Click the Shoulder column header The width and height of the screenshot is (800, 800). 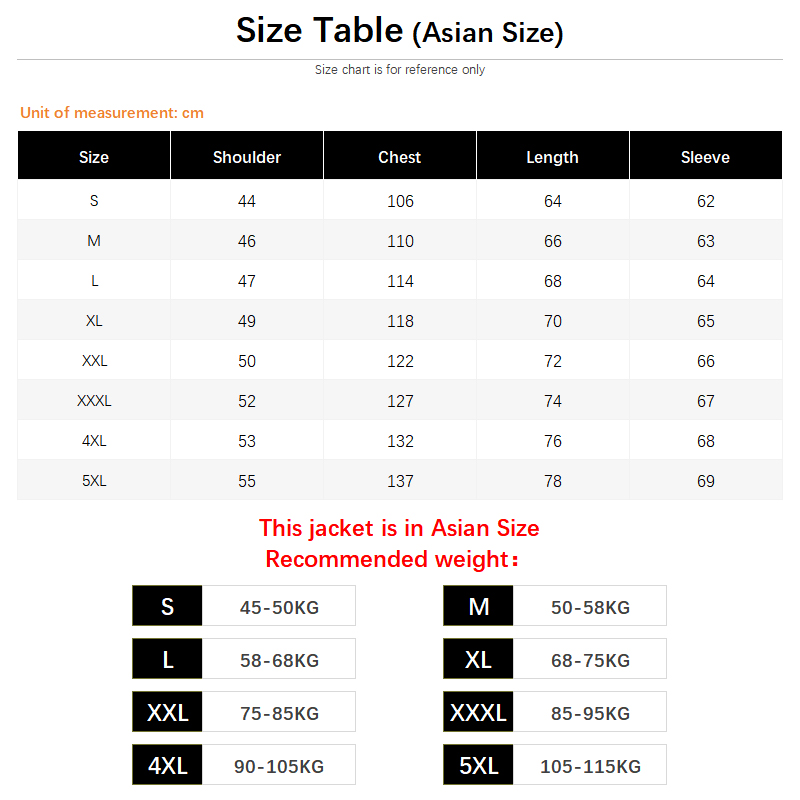[246, 155]
